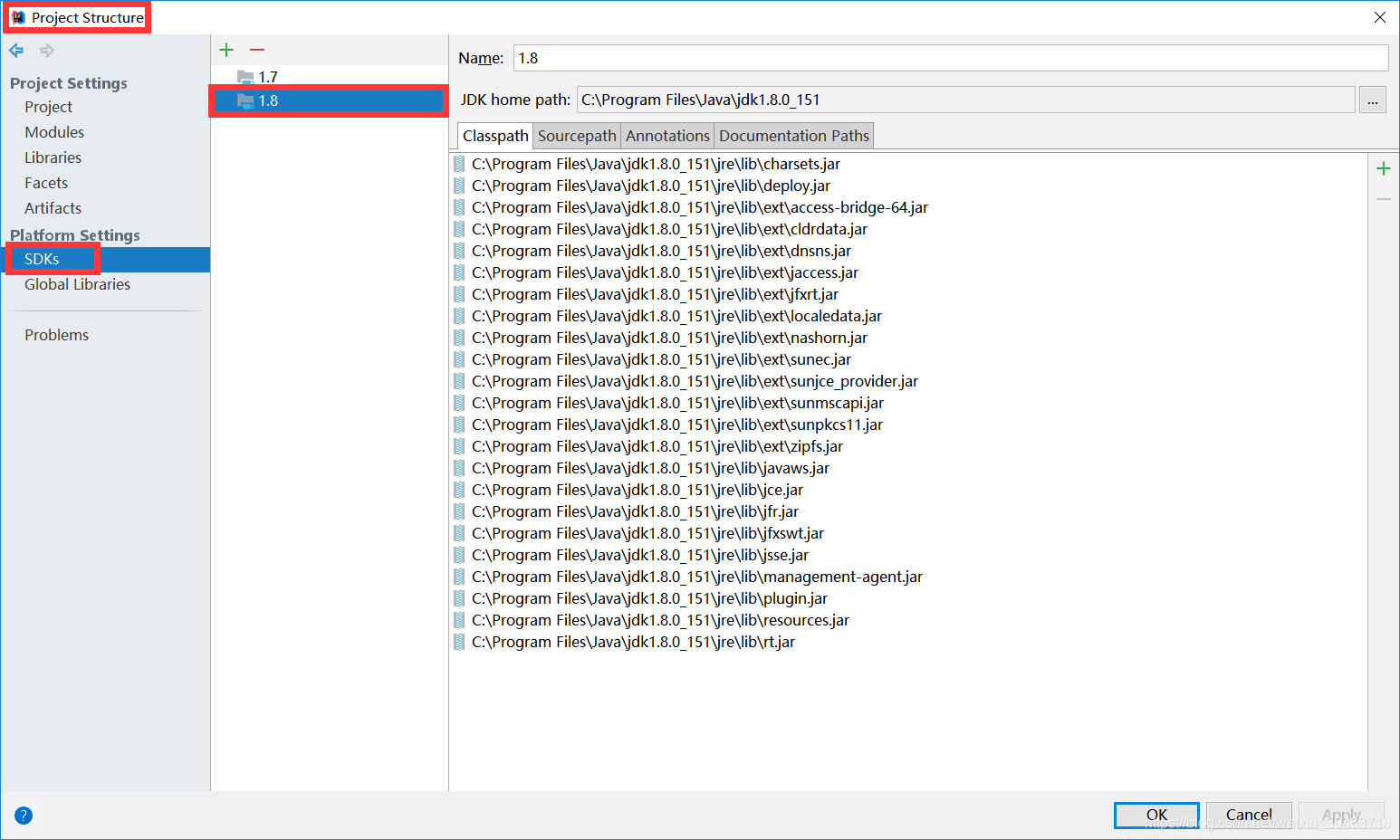Image resolution: width=1400 pixels, height=840 pixels.
Task: Click the JDK home path field
Action: [x=966, y=100]
